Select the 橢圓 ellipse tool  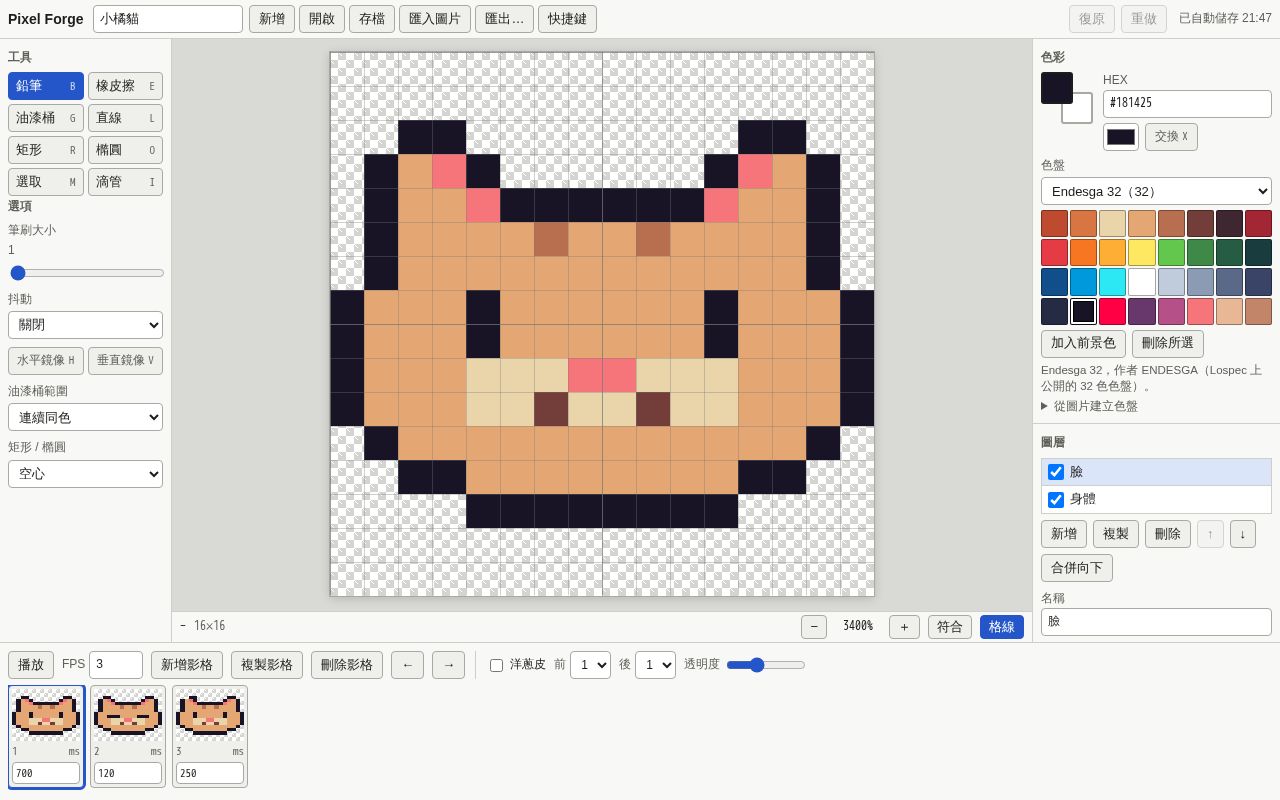pyautogui.click(x=125, y=150)
